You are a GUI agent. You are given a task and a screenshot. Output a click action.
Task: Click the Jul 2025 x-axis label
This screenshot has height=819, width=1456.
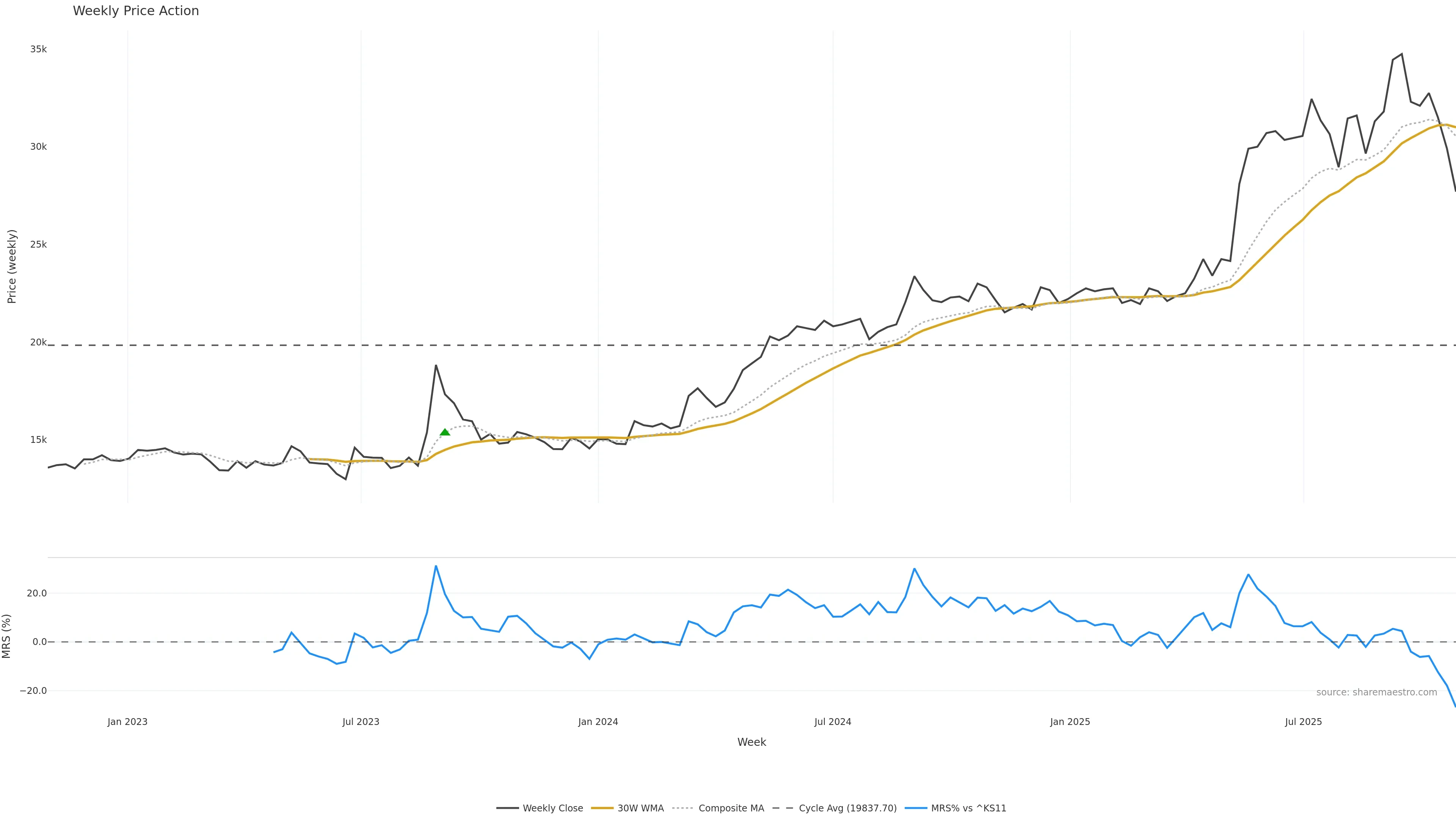[x=1304, y=722]
